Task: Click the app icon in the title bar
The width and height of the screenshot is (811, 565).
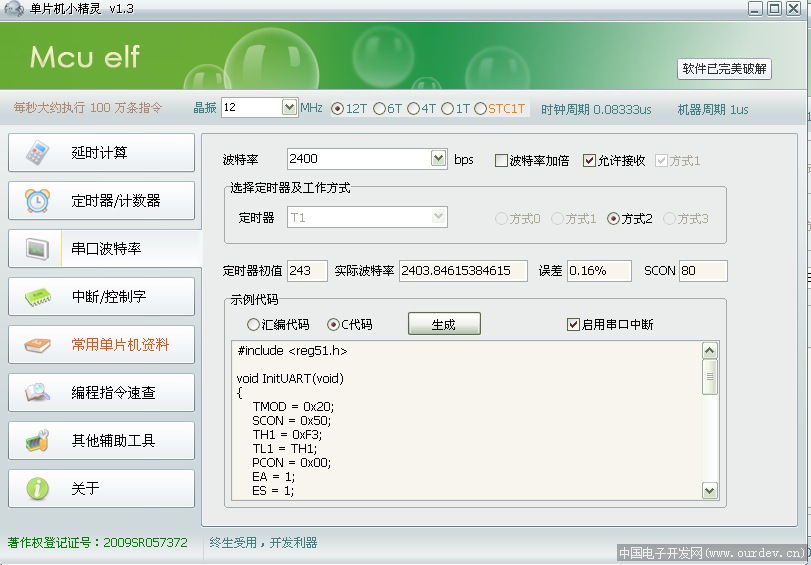Action: [13, 8]
